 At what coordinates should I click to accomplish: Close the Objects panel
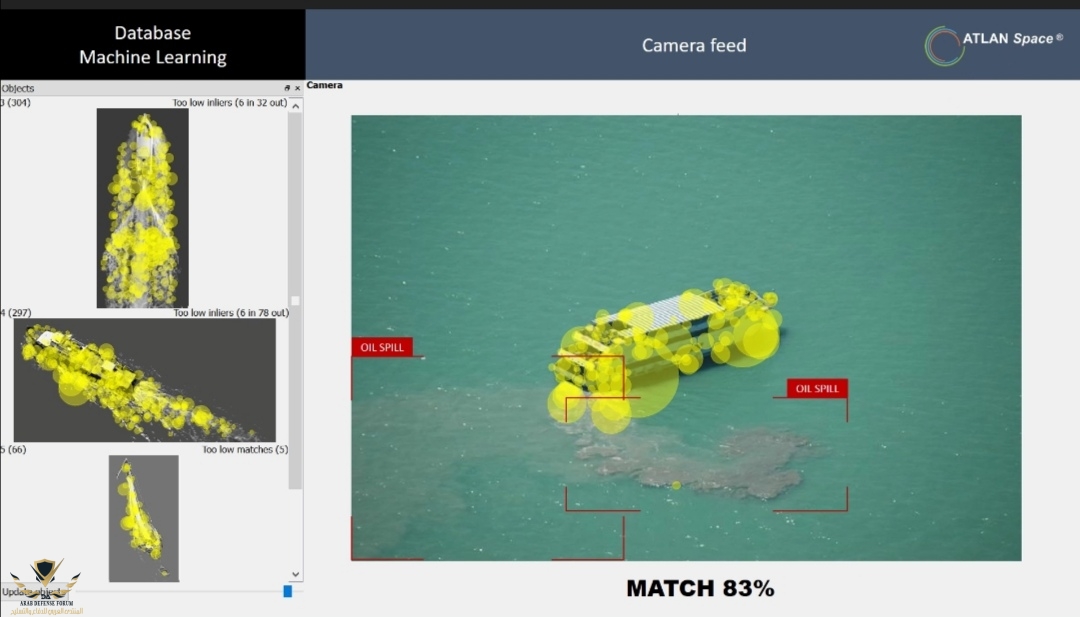pyautogui.click(x=297, y=88)
